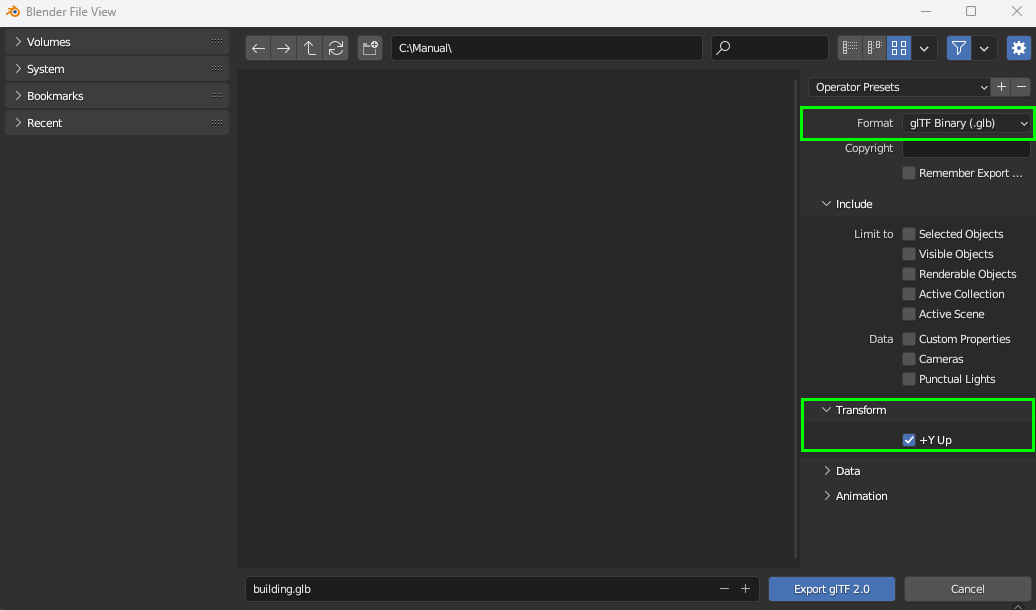
Task: Click the Export glTF 2.0 button
Action: pos(831,588)
